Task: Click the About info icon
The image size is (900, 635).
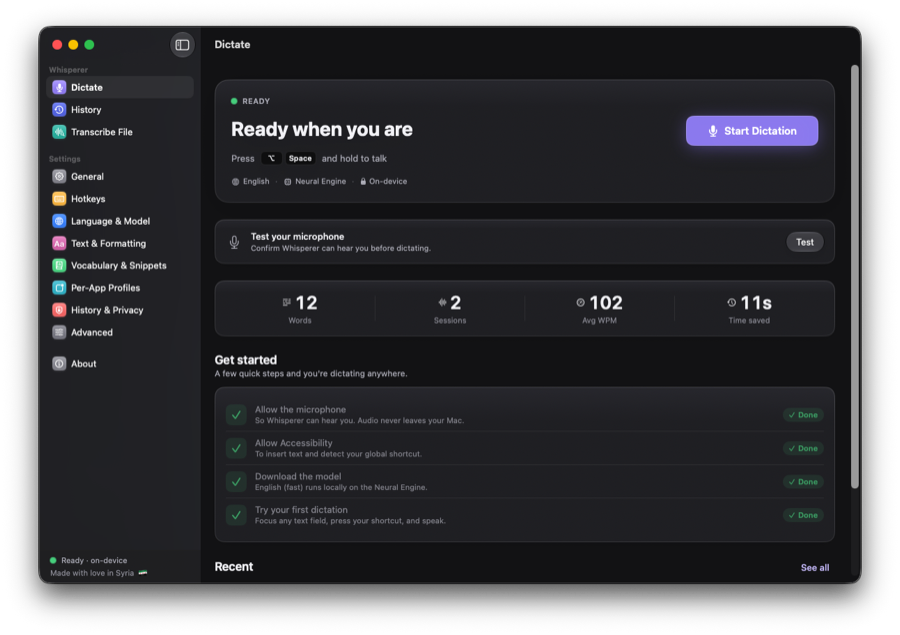Action: [59, 363]
